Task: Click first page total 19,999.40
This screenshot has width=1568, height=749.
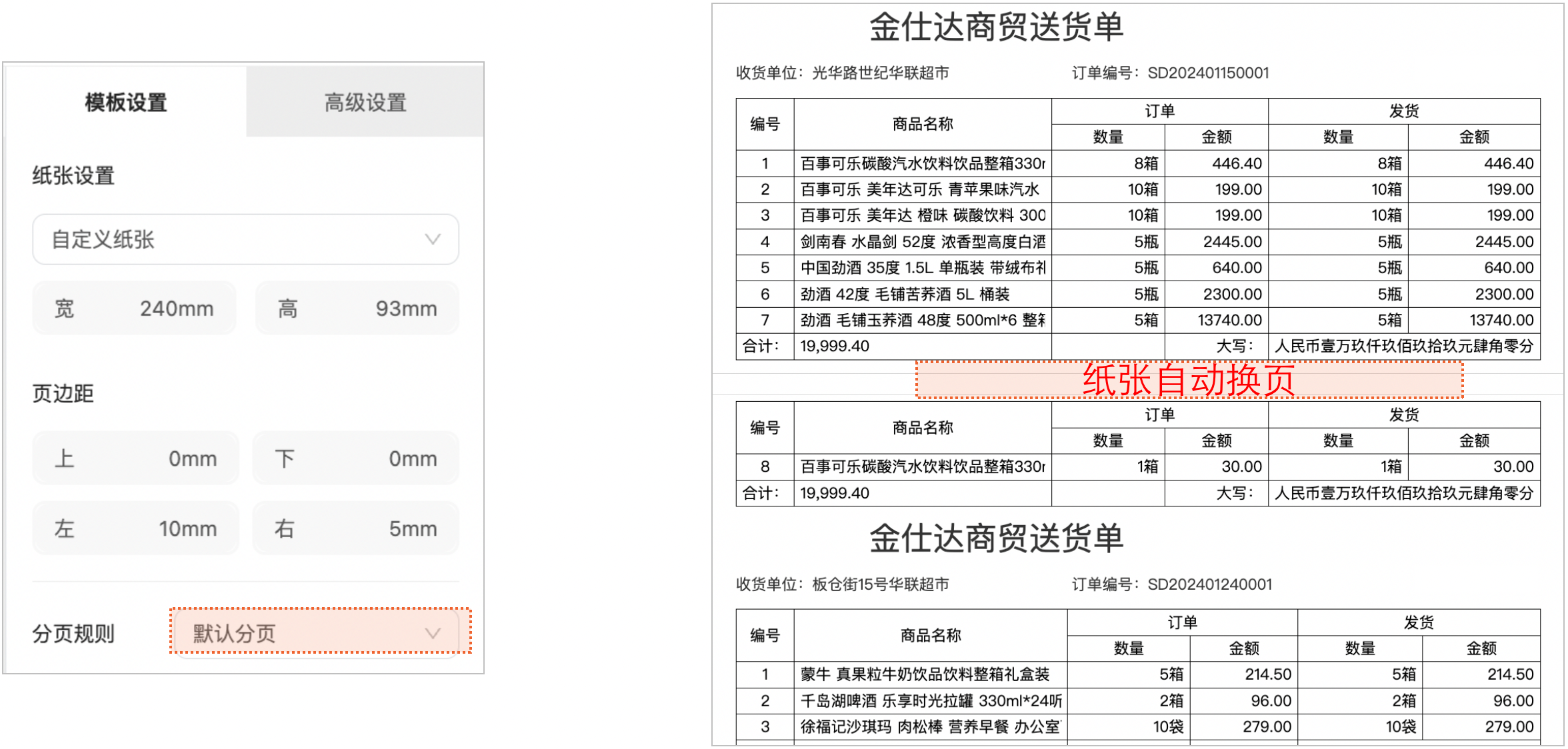Action: tap(835, 346)
